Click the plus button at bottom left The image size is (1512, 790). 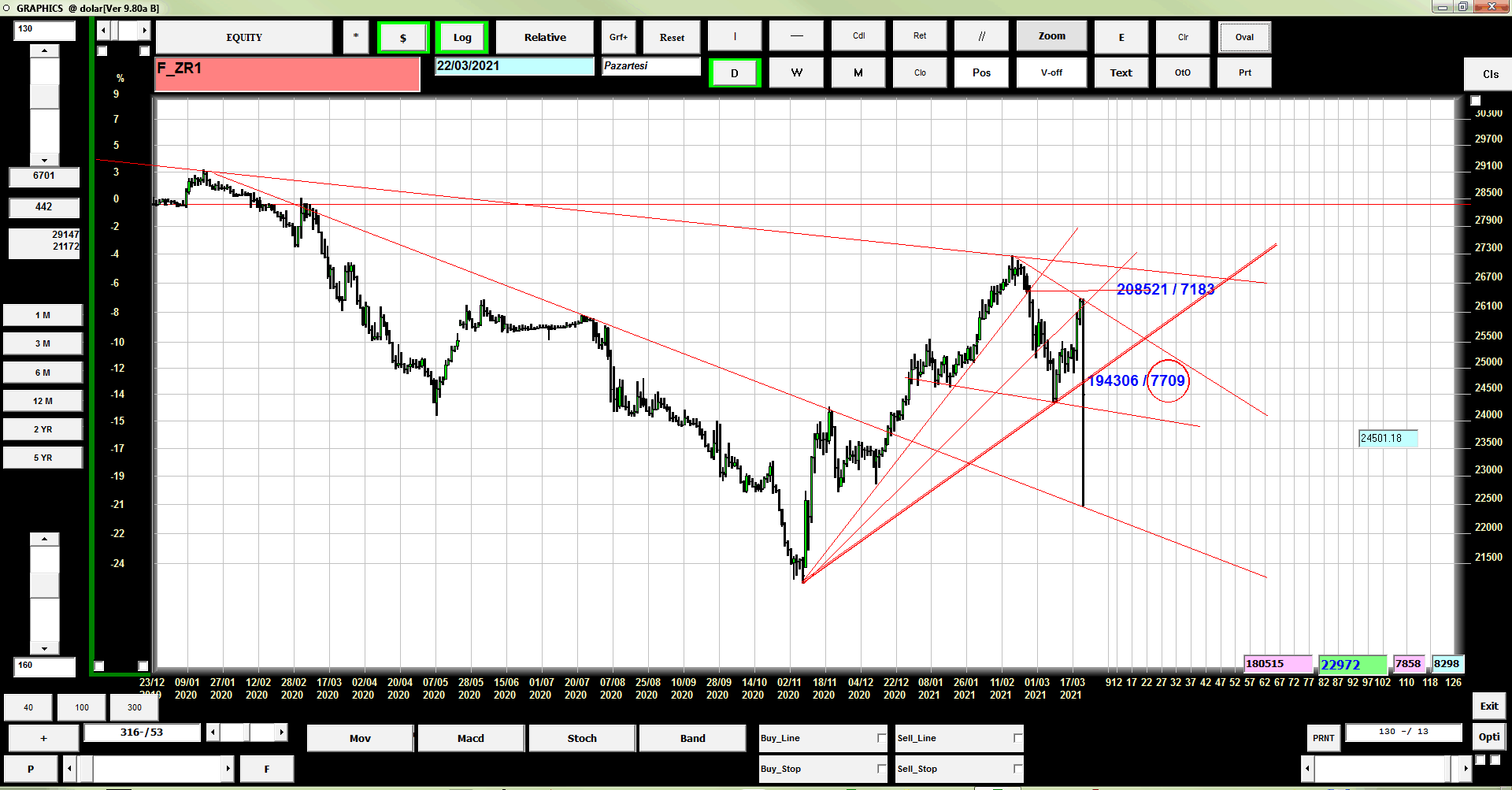(43, 738)
